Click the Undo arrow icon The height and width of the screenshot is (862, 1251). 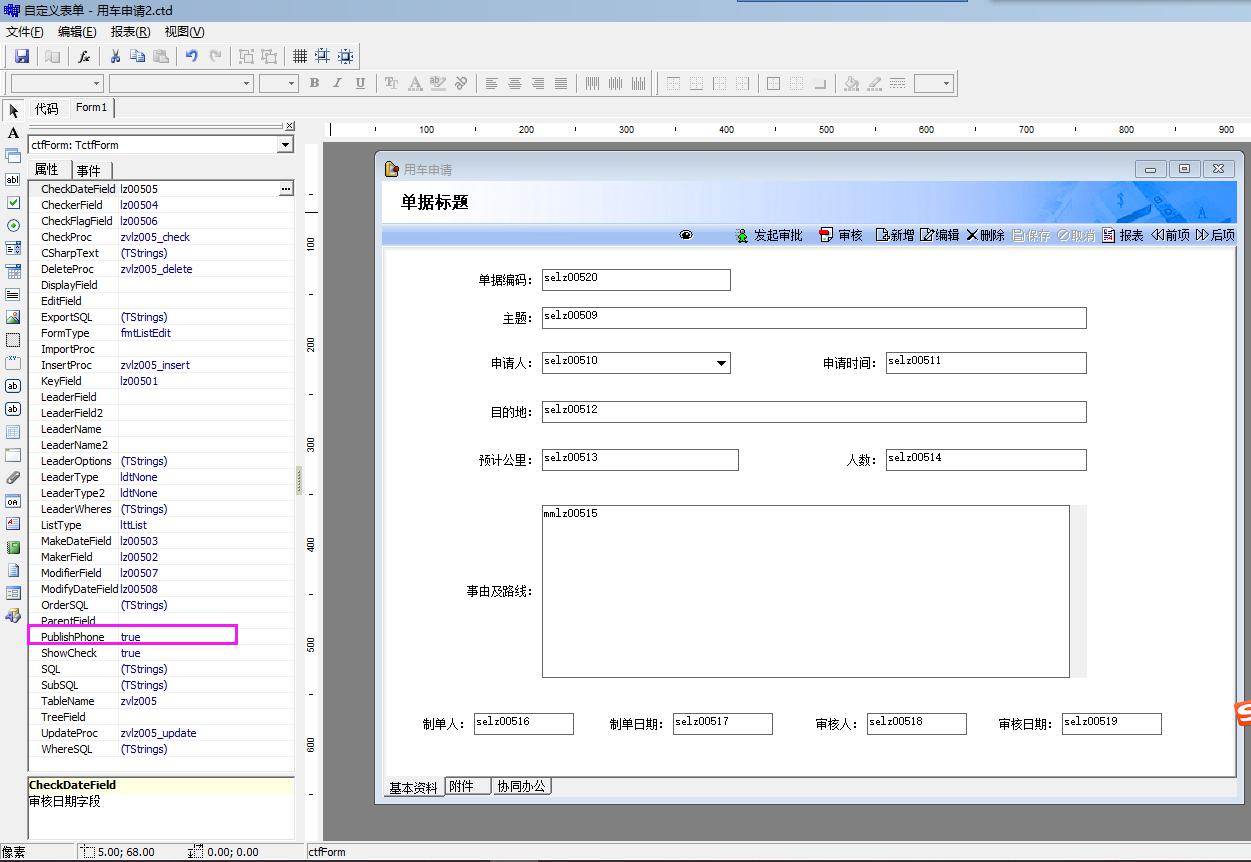192,57
